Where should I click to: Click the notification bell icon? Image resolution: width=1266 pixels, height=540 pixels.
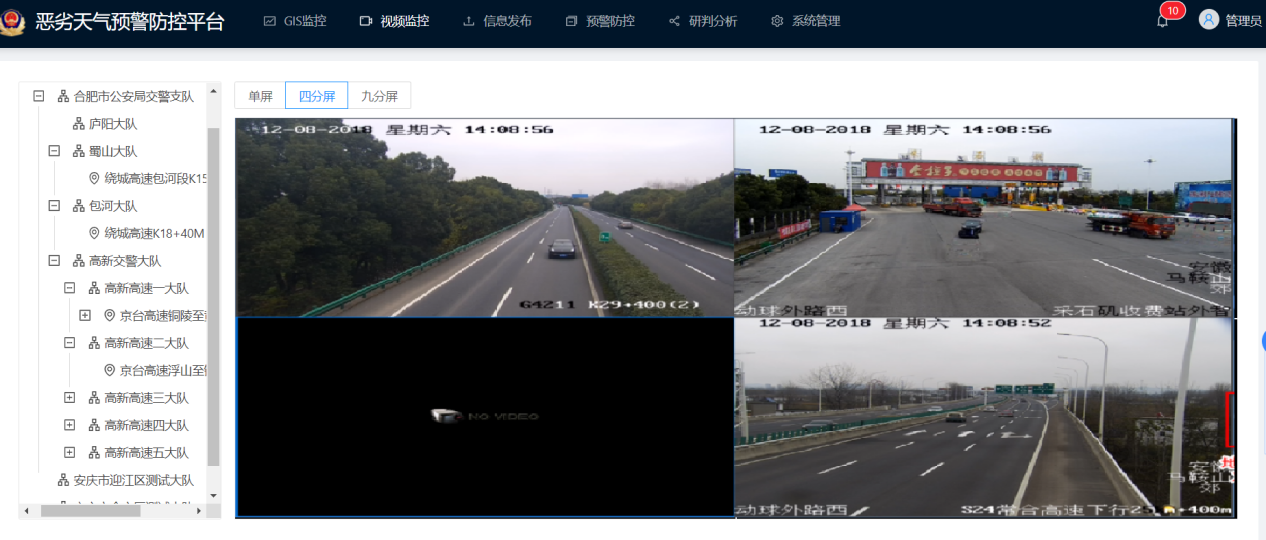pos(1162,22)
